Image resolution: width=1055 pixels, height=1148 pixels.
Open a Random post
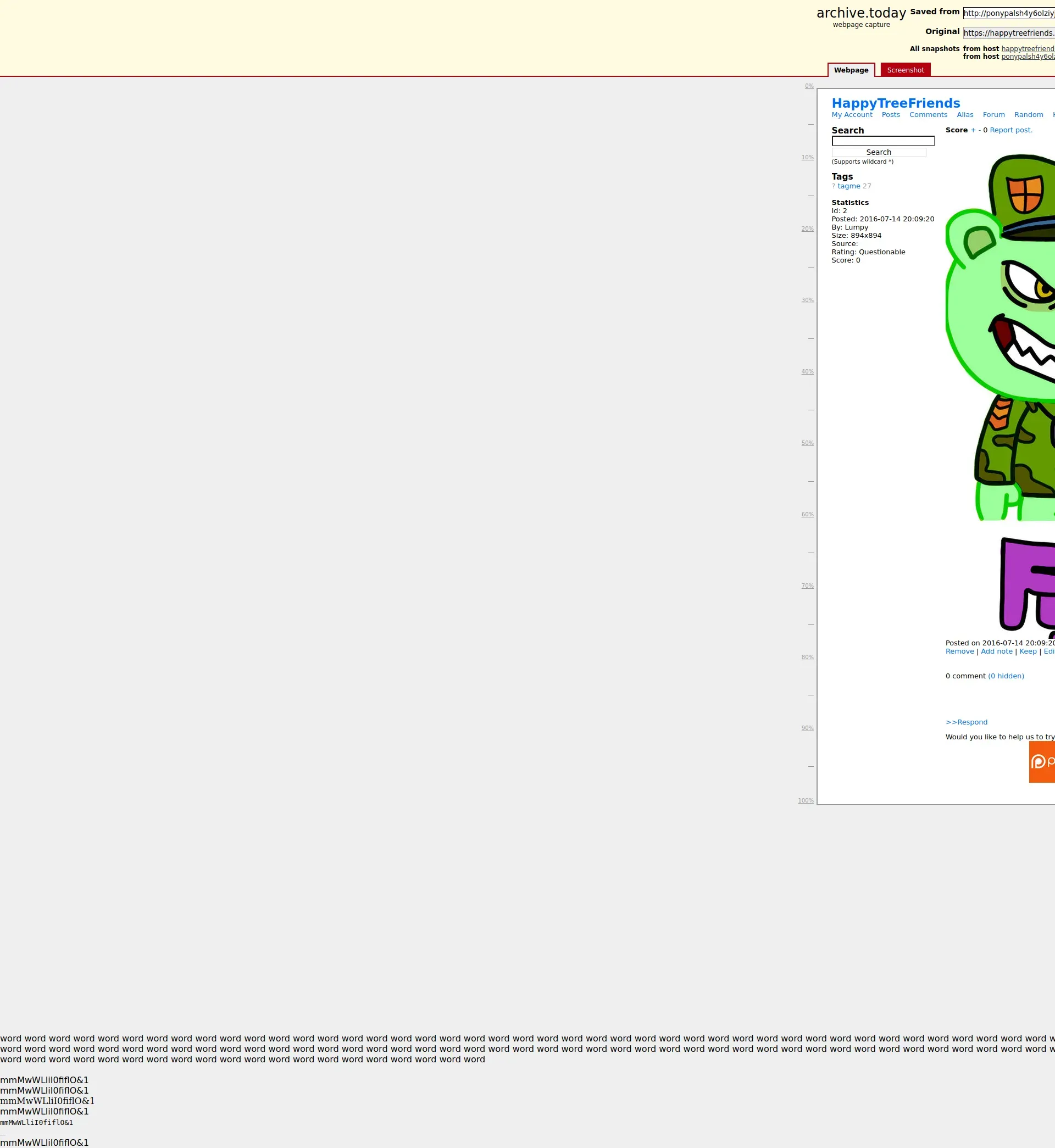click(x=1028, y=115)
